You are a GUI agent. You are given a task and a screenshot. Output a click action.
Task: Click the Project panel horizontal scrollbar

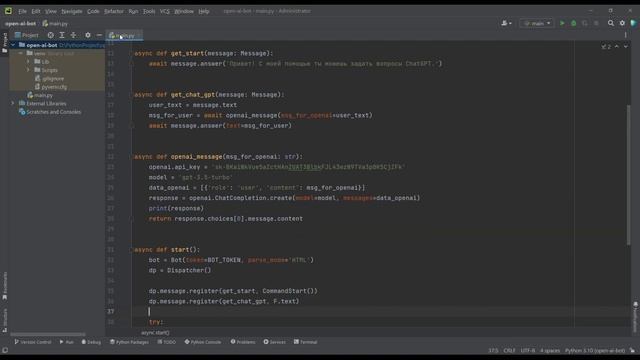[x=48, y=334]
